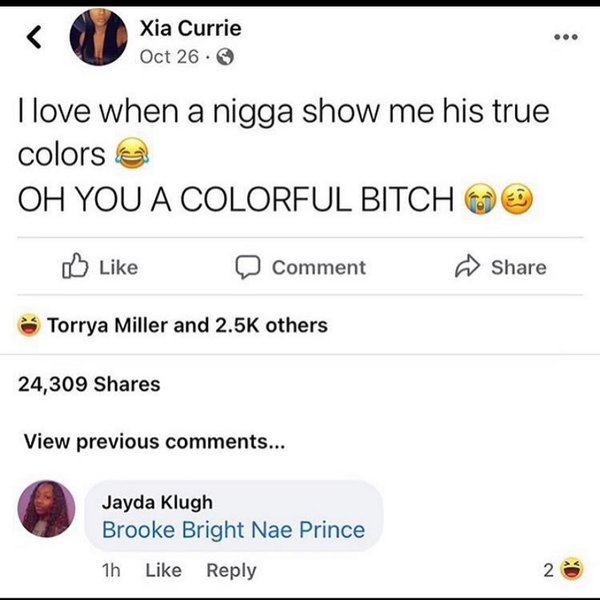Open the three-dots post options menu

tap(566, 37)
